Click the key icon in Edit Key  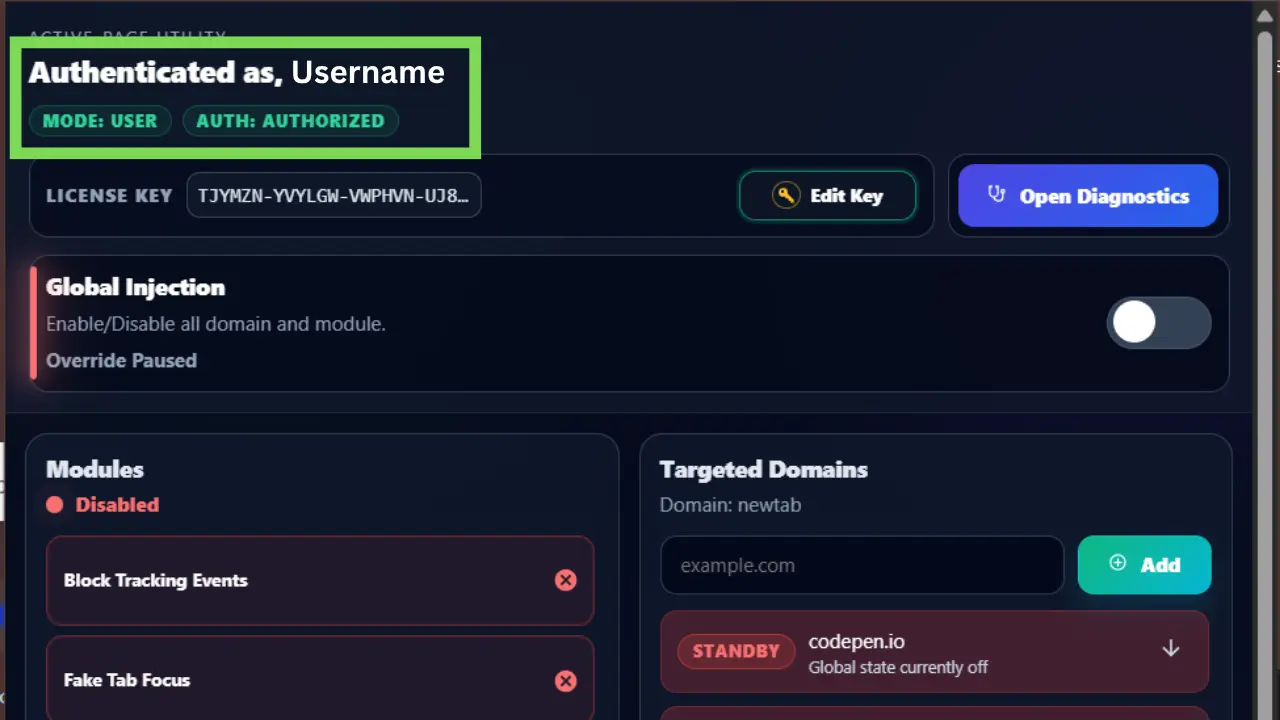[786, 195]
